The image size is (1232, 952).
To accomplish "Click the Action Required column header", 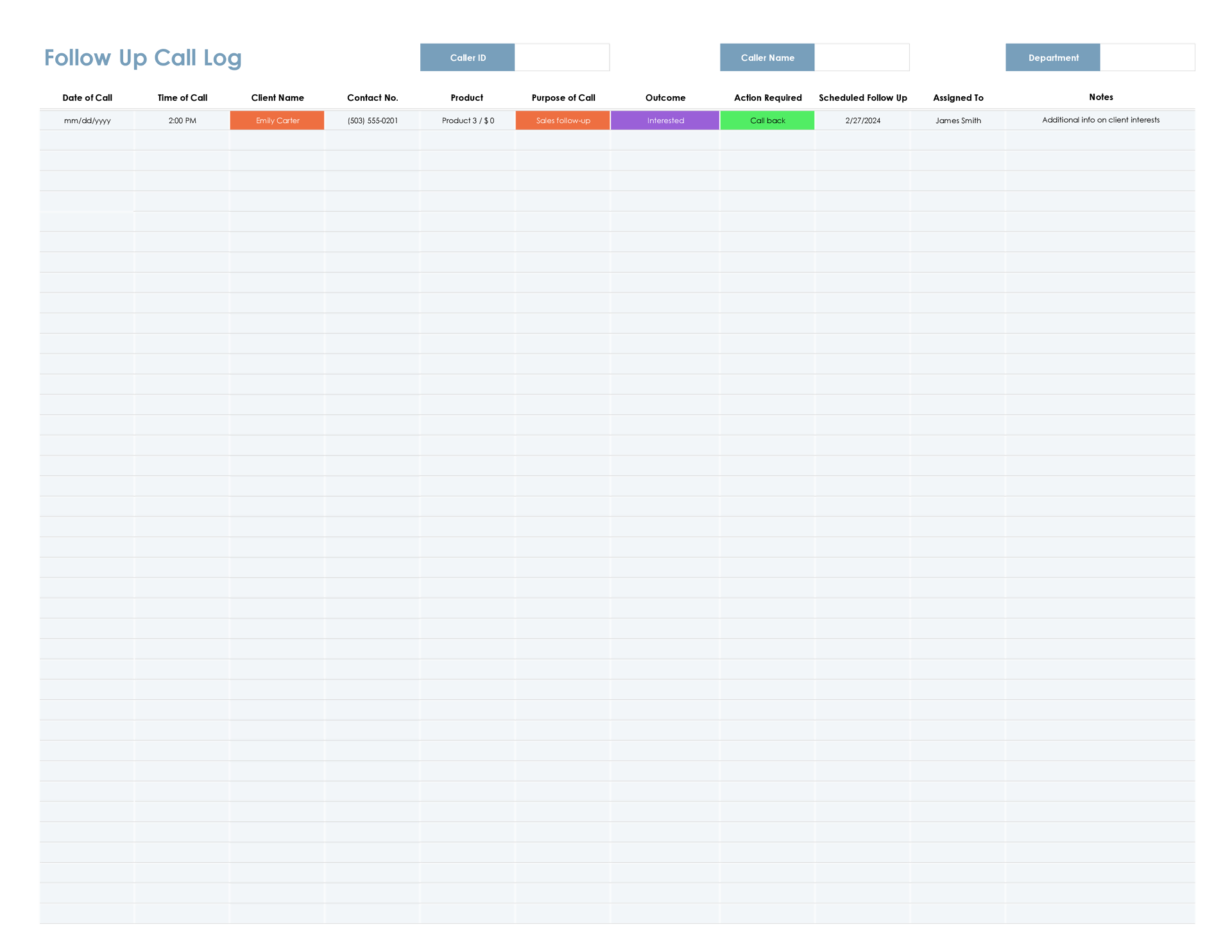I will pos(767,98).
